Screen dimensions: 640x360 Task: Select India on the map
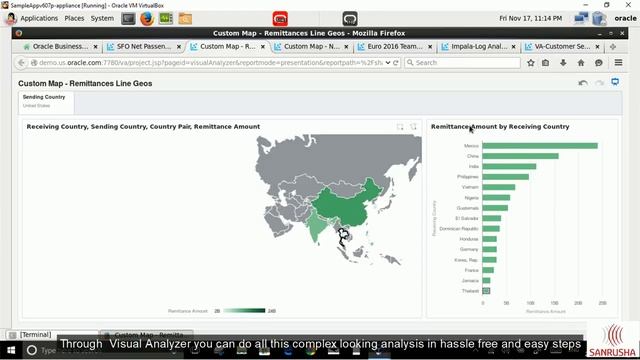316,227
